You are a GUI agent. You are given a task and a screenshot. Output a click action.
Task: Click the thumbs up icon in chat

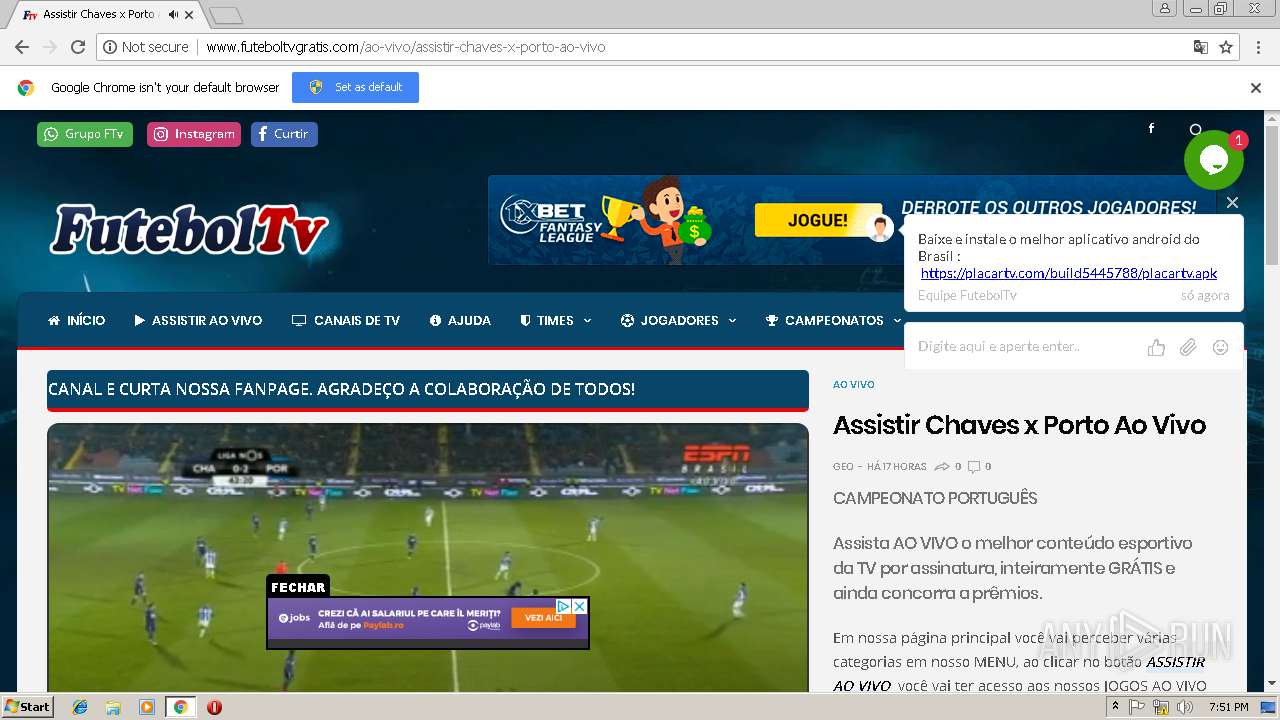pyautogui.click(x=1157, y=347)
